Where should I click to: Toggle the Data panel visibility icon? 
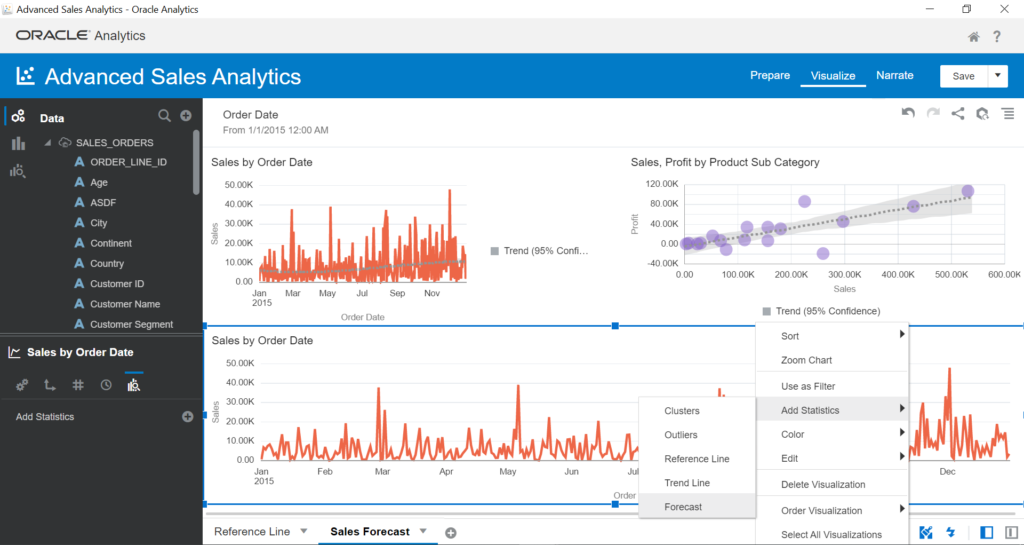(987, 532)
